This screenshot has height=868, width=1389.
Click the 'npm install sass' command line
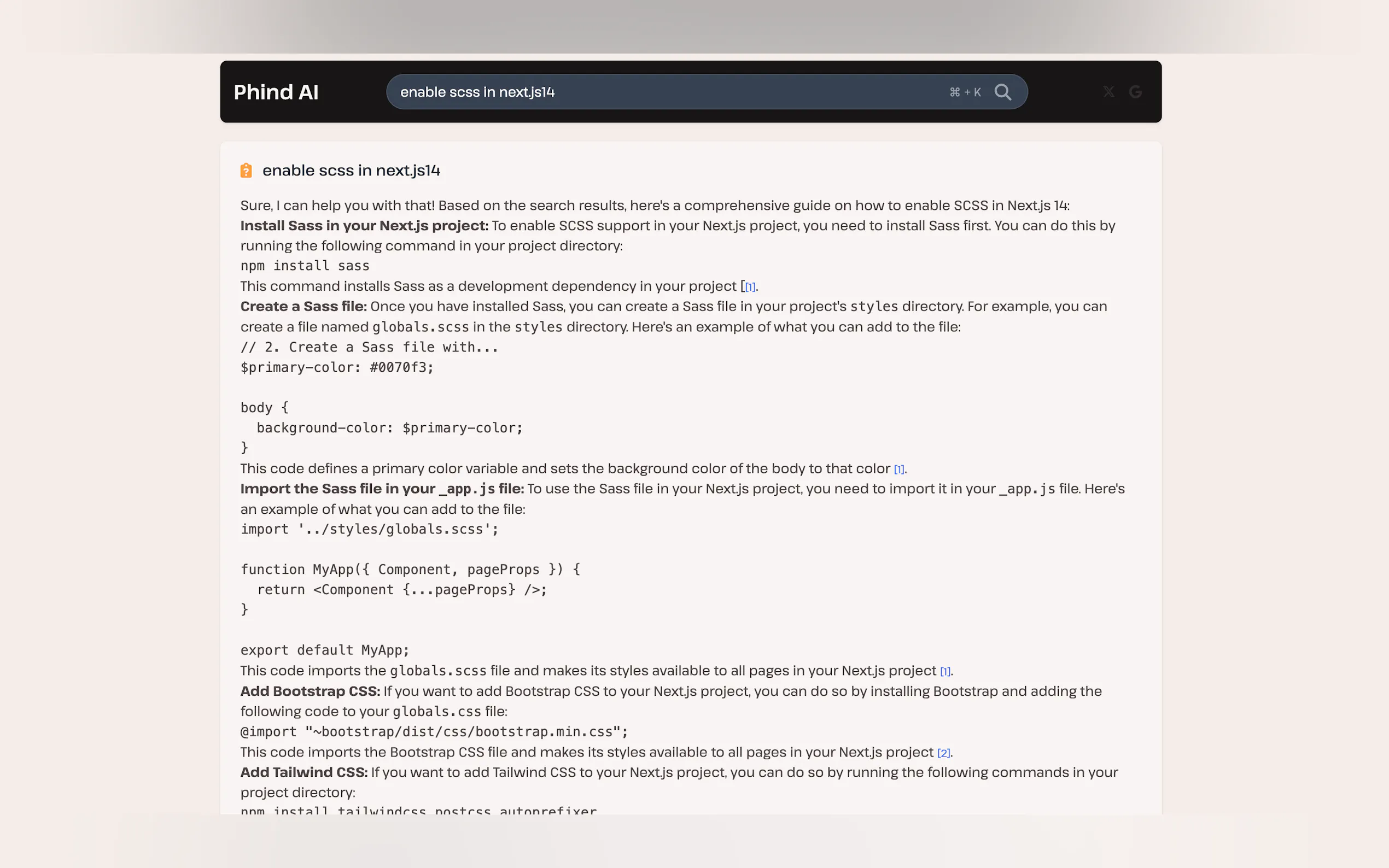(305, 266)
